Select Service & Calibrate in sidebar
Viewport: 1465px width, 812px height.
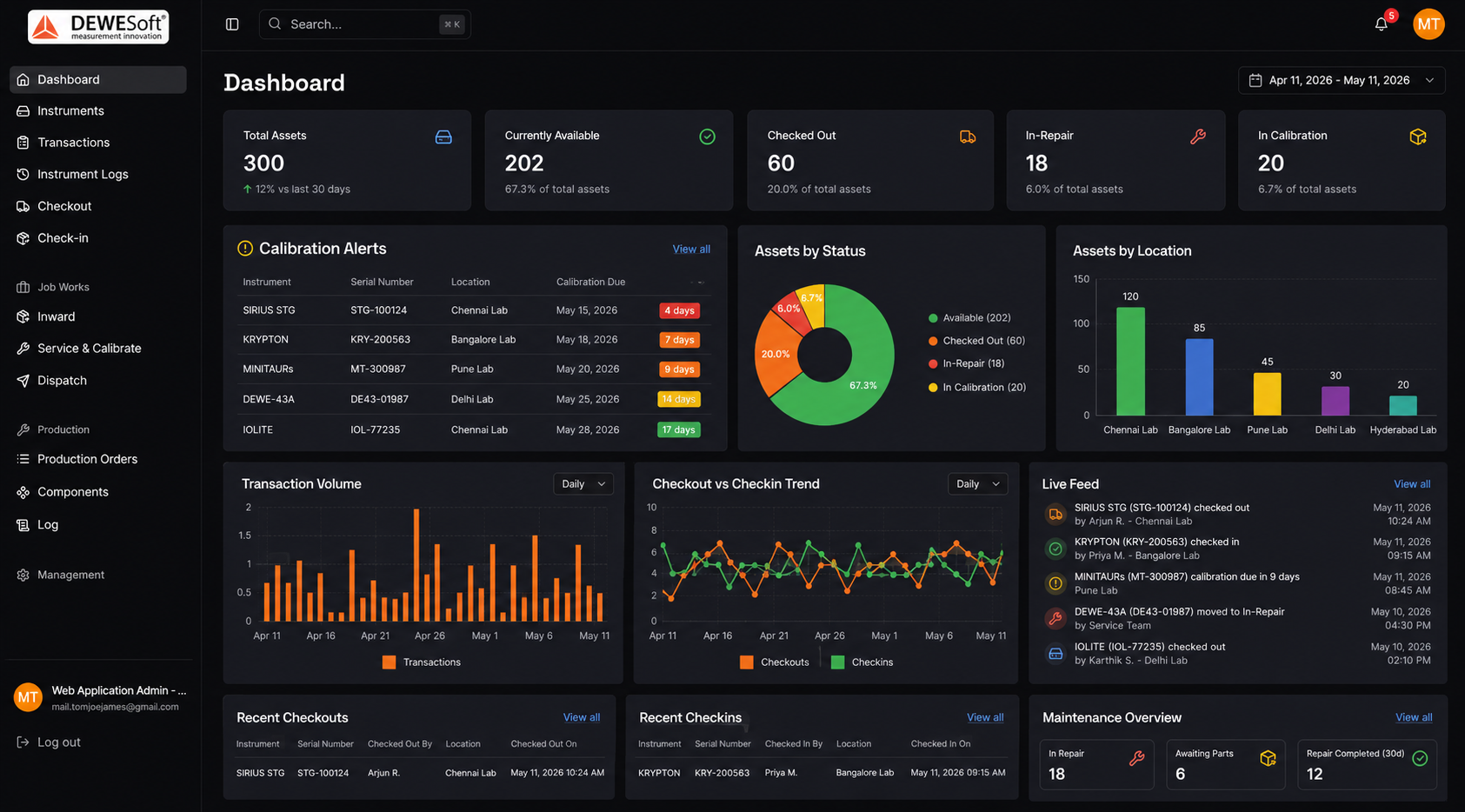(98, 349)
